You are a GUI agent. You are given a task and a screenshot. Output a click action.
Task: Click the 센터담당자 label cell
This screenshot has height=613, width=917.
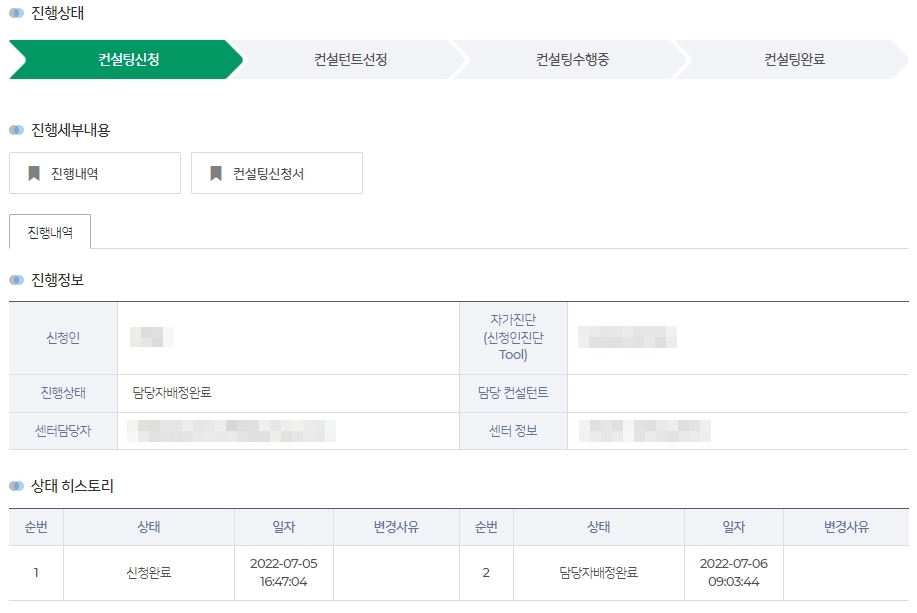pos(63,431)
